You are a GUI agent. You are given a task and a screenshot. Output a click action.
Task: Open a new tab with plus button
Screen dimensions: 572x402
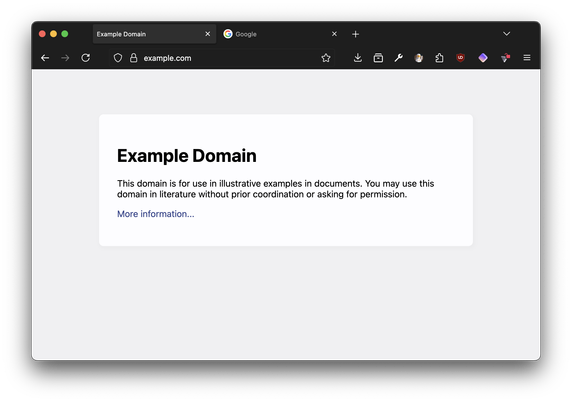(x=355, y=34)
